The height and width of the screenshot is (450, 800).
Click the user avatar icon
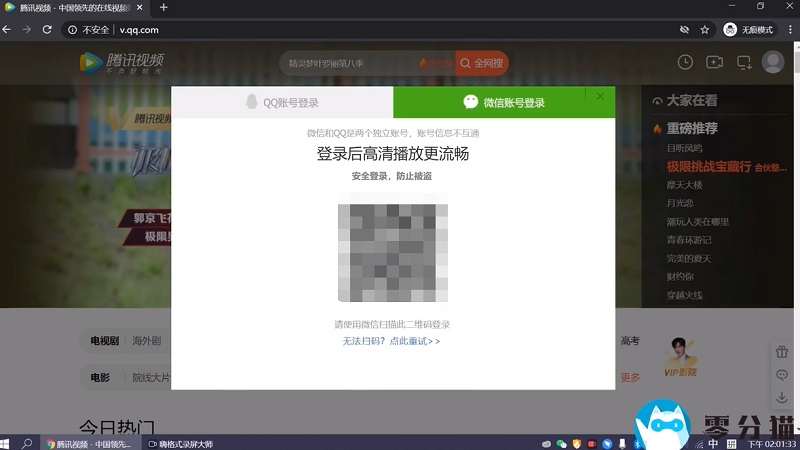pyautogui.click(x=773, y=62)
